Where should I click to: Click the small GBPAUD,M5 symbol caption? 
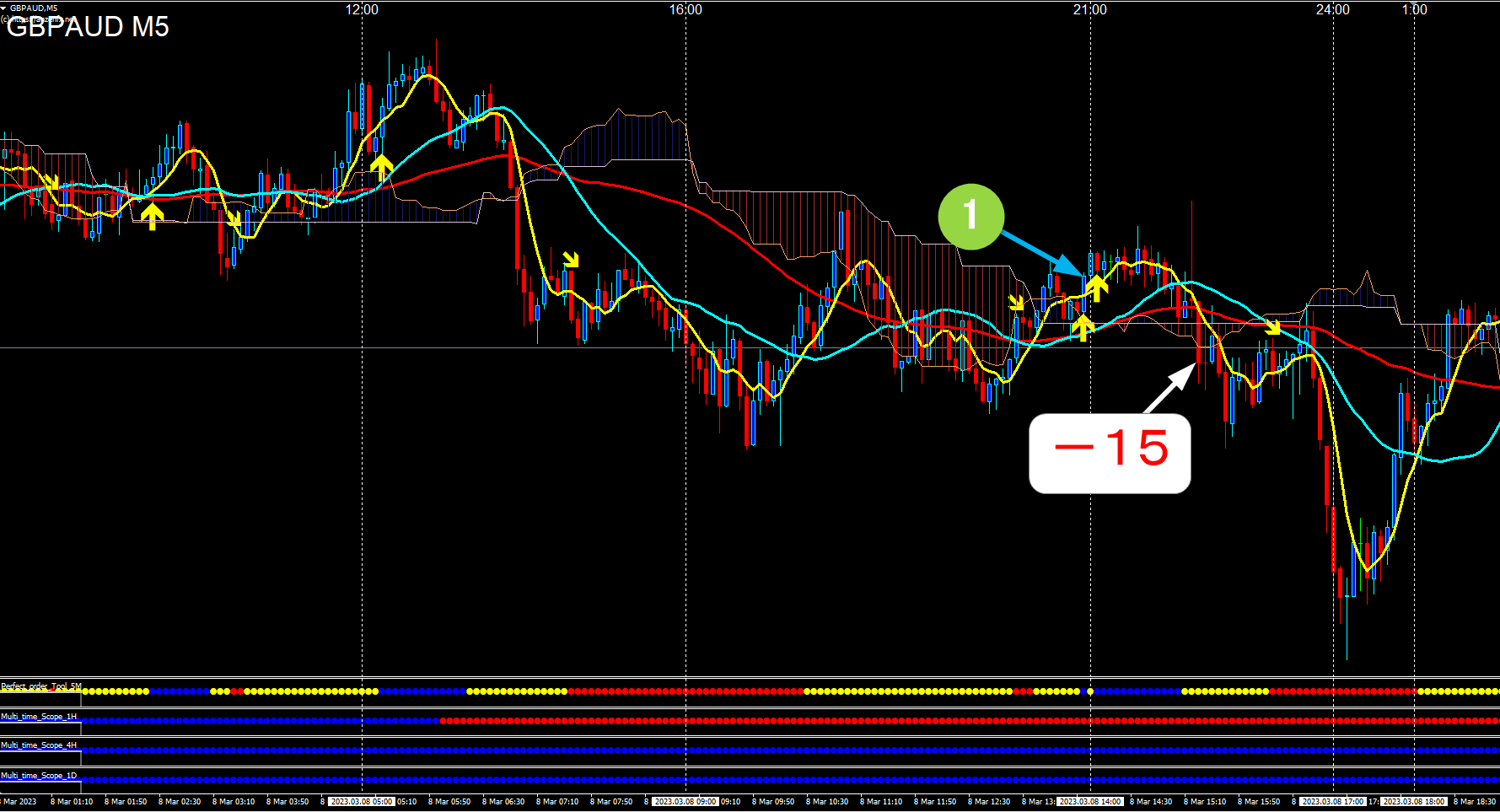(34, 8)
